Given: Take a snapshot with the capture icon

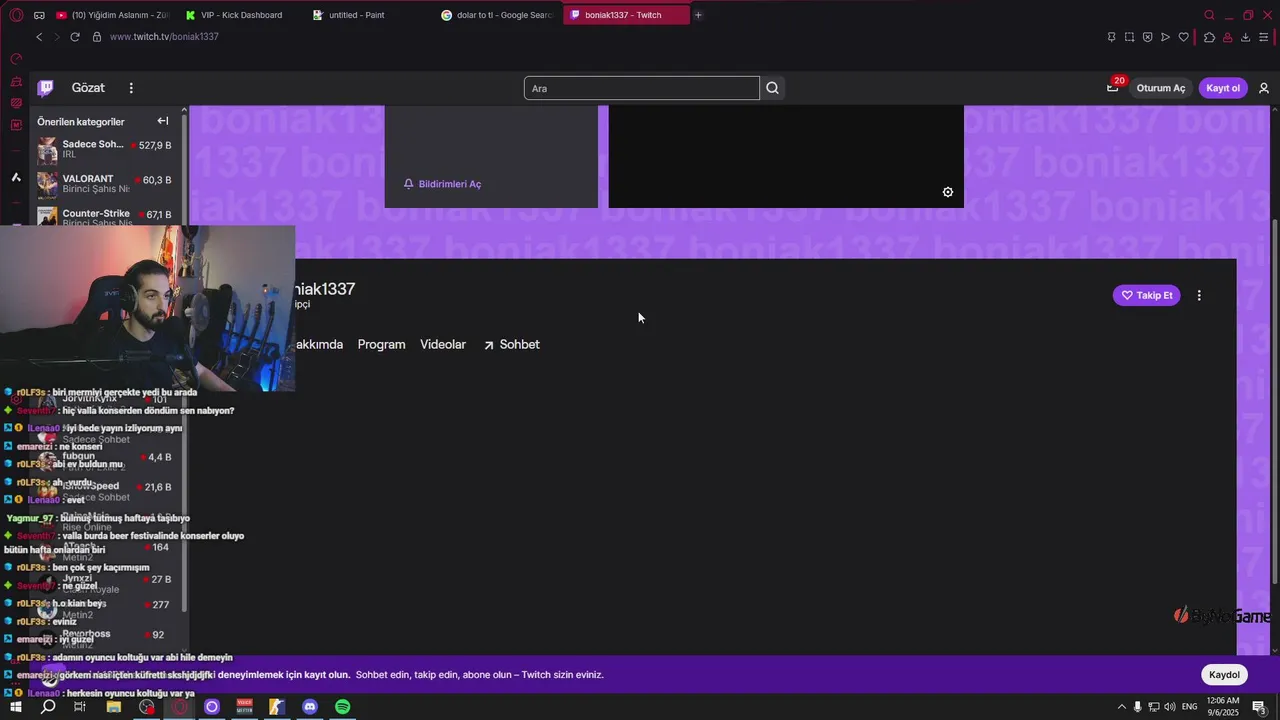Looking at the screenshot, I should click(1129, 37).
